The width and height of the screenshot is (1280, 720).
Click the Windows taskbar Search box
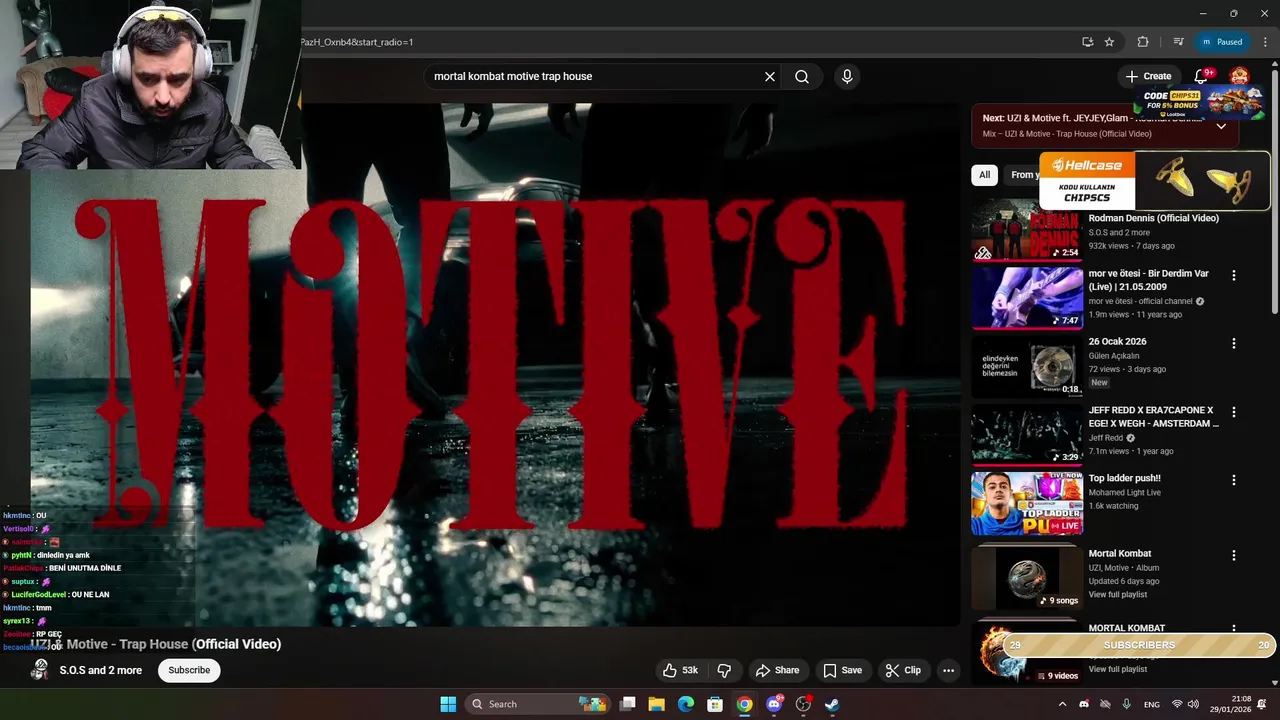[x=540, y=704]
